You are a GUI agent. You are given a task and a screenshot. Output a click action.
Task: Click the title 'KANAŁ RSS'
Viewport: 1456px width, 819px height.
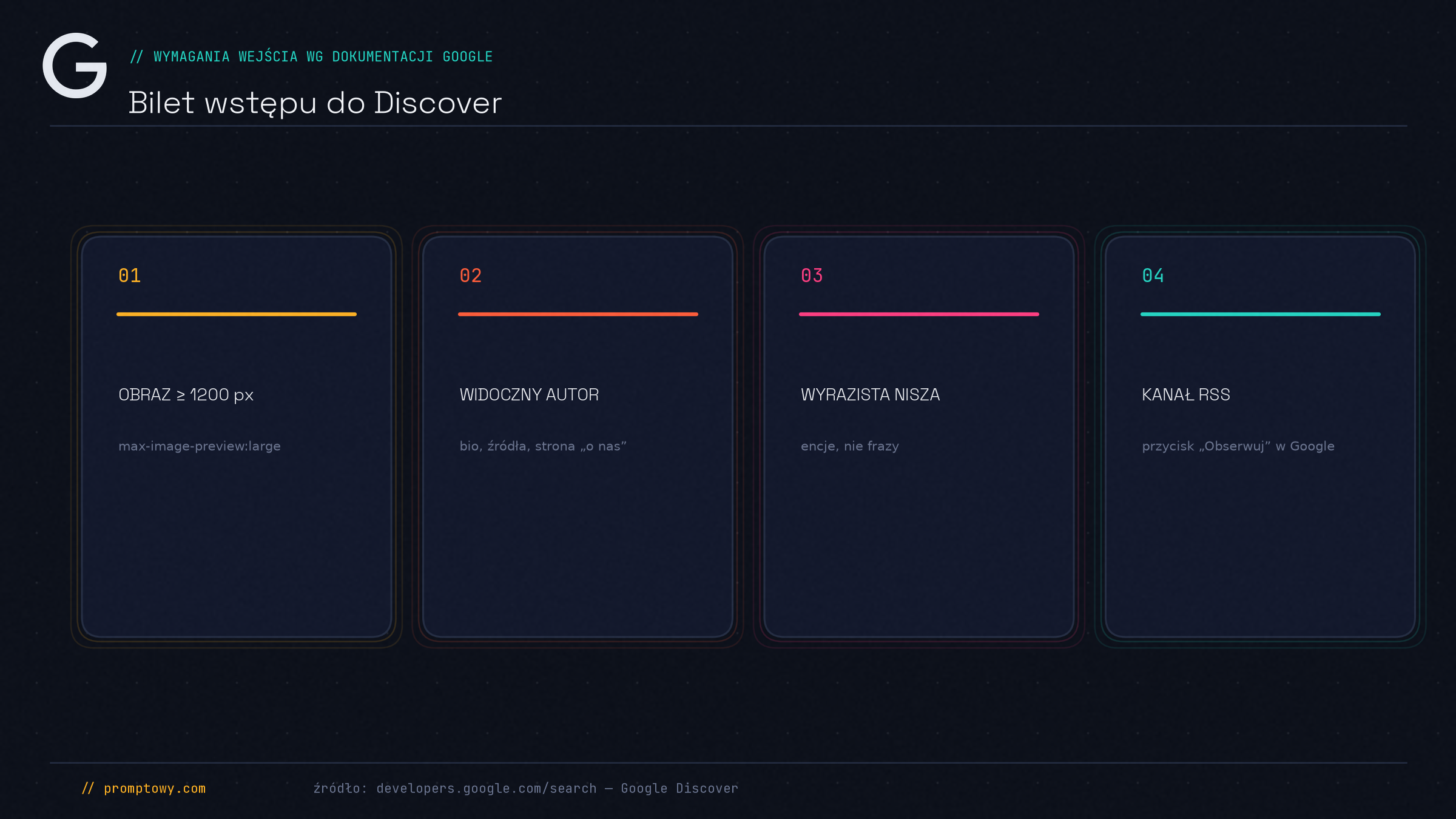pos(1186,395)
